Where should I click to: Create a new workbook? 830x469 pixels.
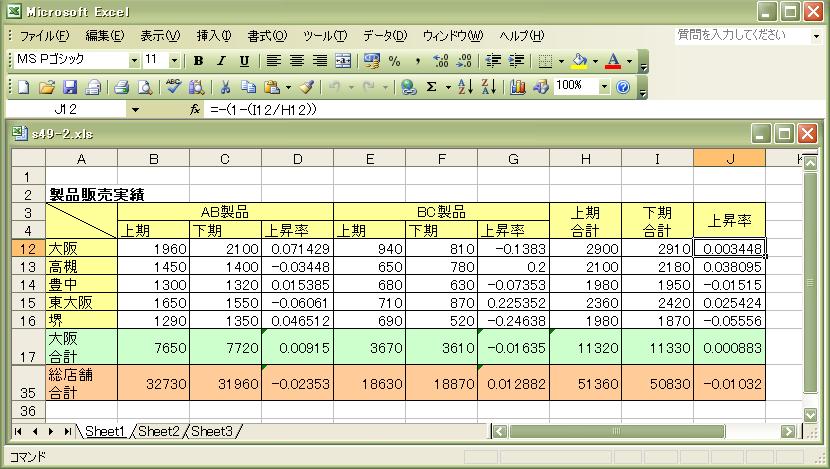coord(24,86)
